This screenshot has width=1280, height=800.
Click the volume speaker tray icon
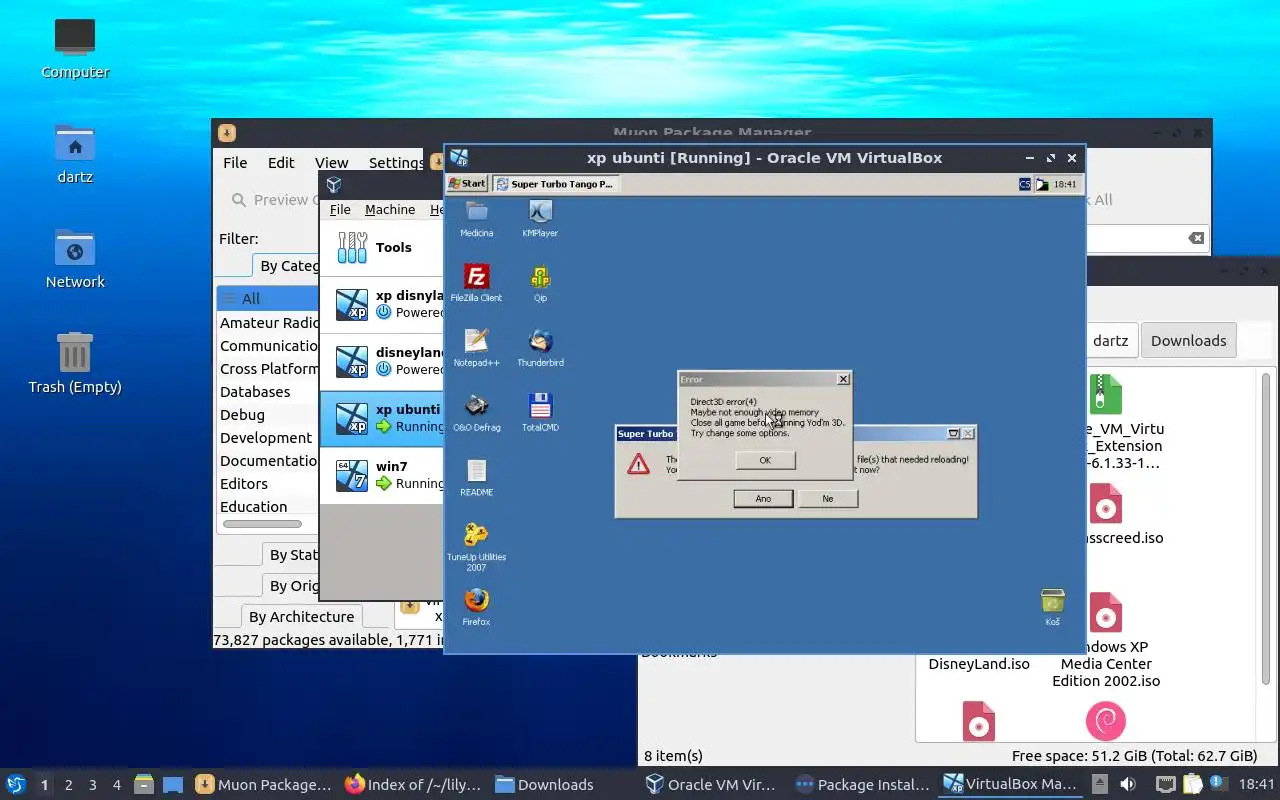[x=1127, y=784]
